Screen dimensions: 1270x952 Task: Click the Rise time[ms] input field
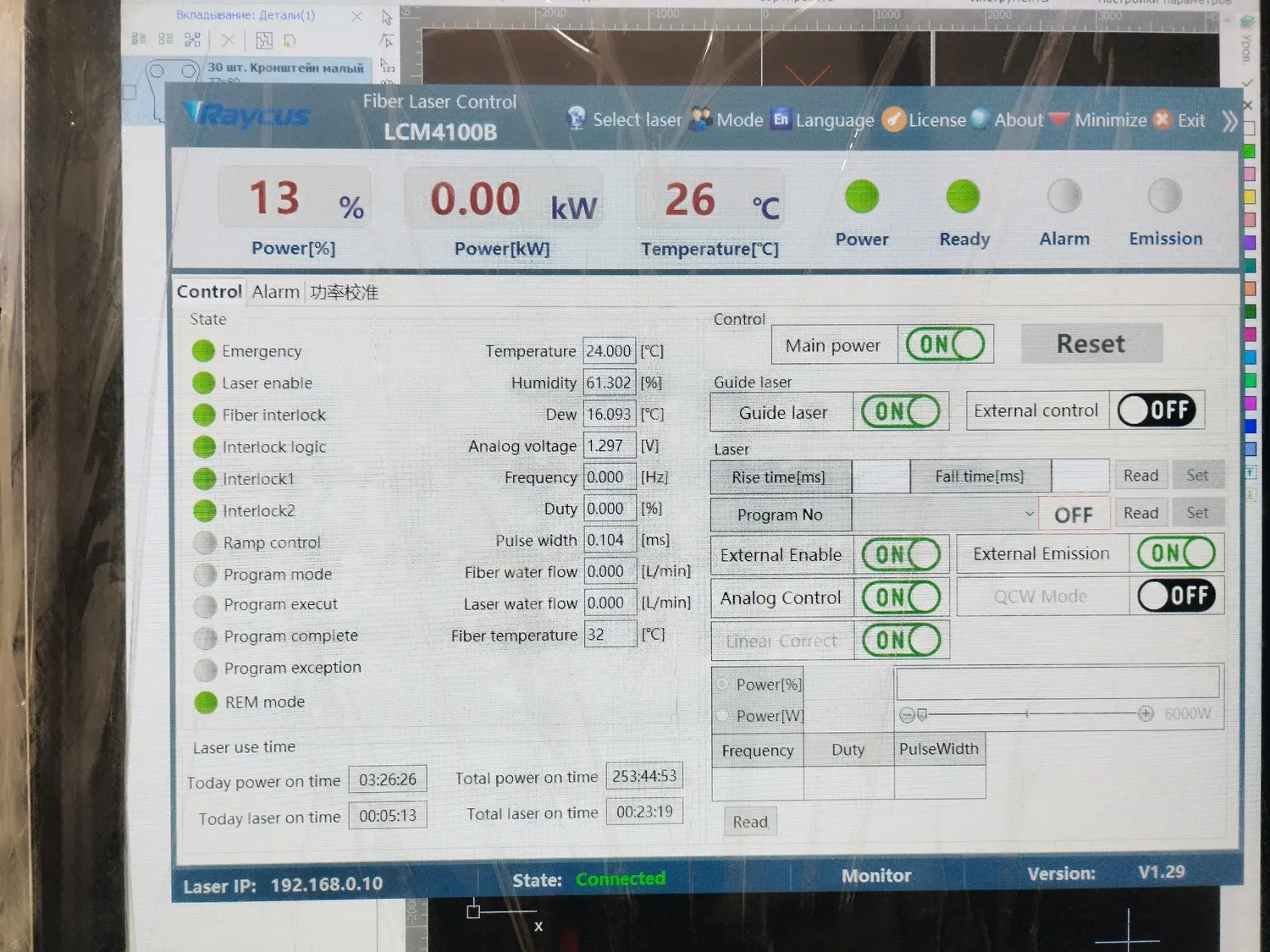click(881, 476)
